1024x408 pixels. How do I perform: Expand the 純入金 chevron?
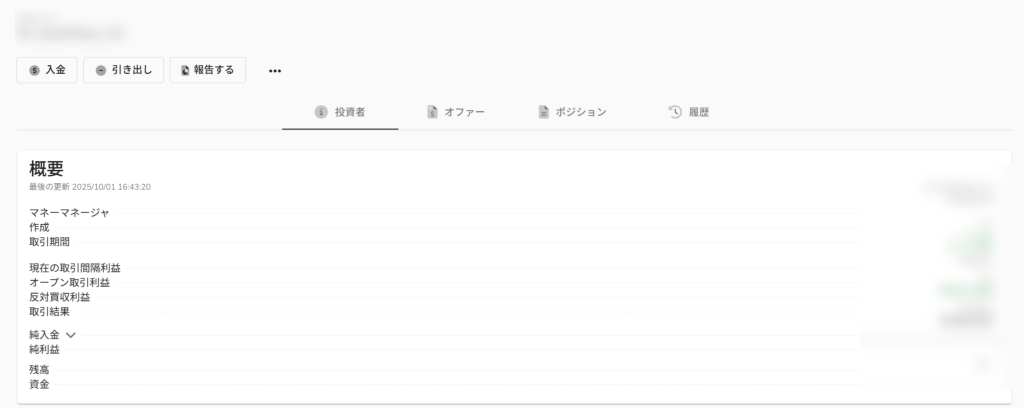pyautogui.click(x=71, y=335)
